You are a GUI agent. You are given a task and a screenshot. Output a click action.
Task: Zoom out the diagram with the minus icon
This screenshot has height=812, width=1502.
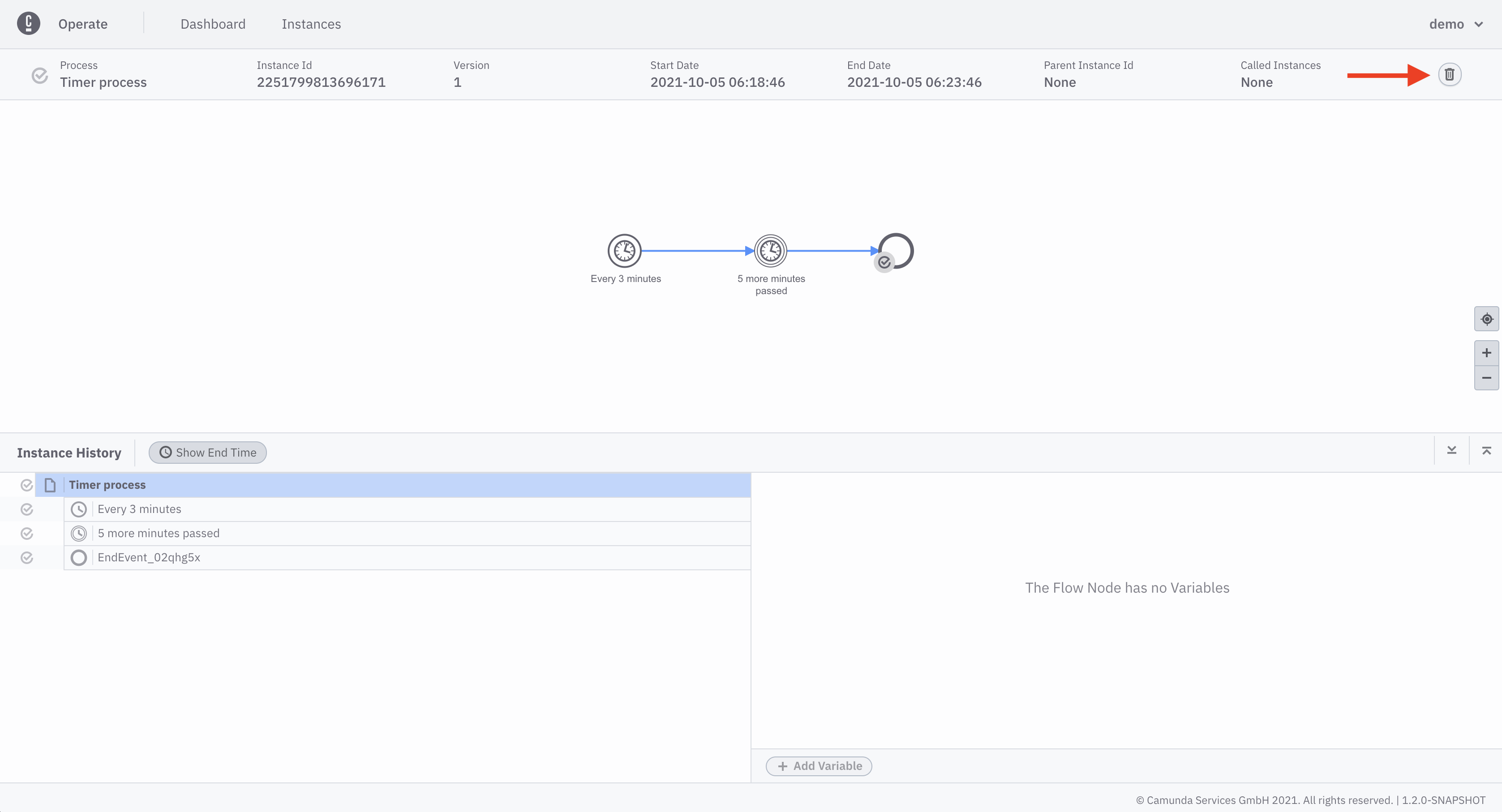pyautogui.click(x=1486, y=378)
